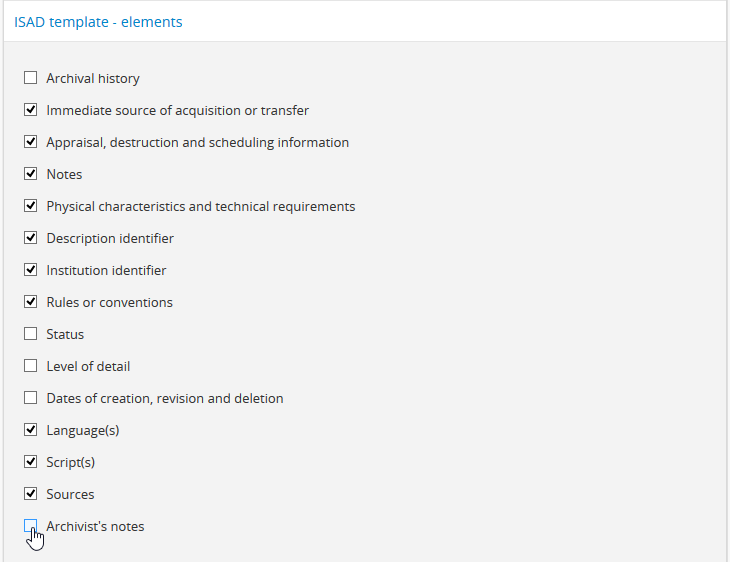The width and height of the screenshot is (730, 562).
Task: Click the "Description identifier" label text
Action: [110, 238]
